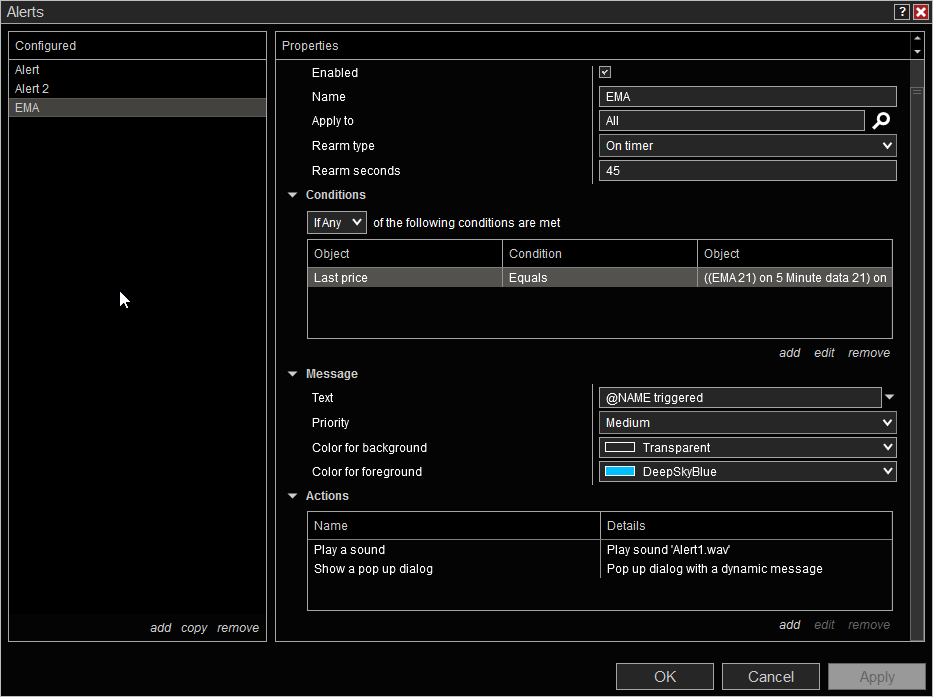
Task: Click add link under the Configured list
Action: pyautogui.click(x=160, y=628)
